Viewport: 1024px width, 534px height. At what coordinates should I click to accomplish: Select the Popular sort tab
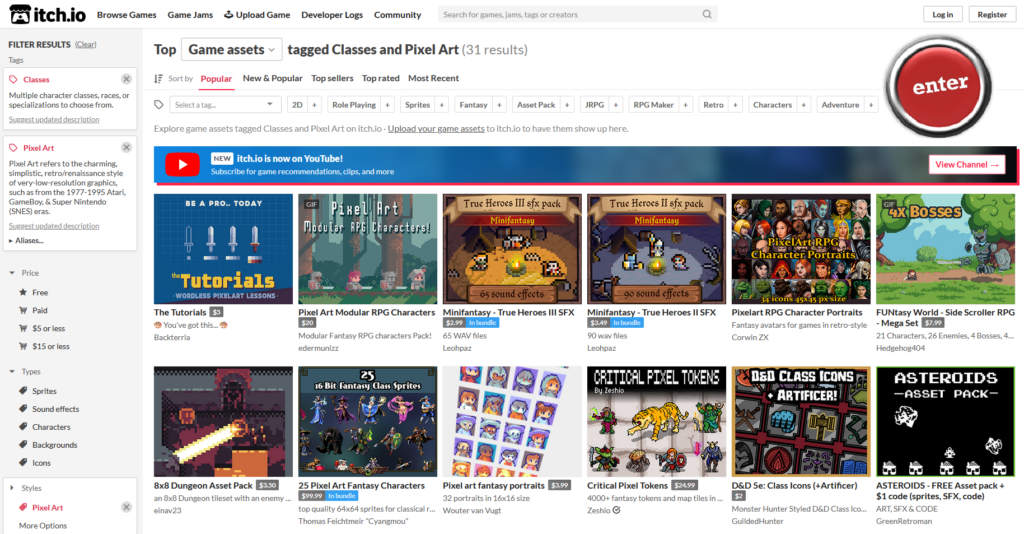click(216, 78)
